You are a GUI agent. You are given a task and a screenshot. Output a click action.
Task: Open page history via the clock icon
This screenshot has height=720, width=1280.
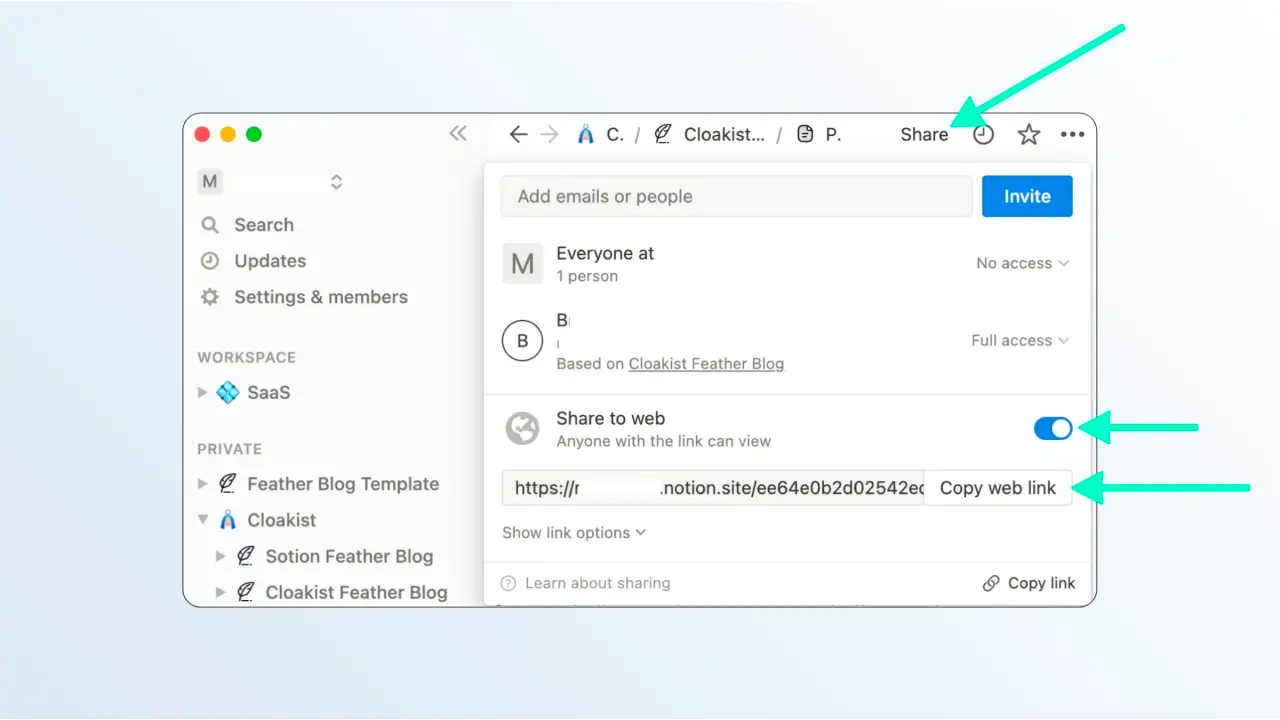click(x=984, y=133)
